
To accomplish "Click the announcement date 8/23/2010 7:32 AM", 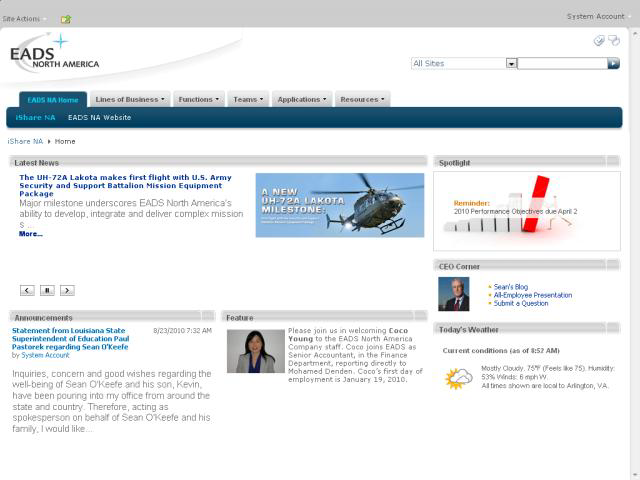I will 182,331.
